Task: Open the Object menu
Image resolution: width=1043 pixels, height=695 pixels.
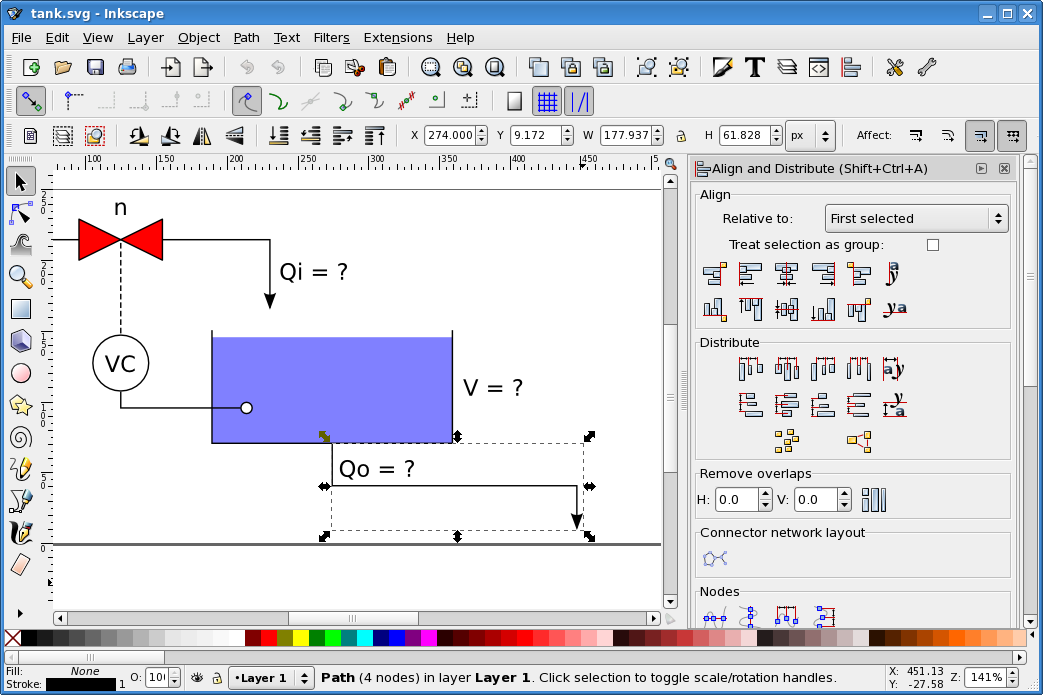Action: [199, 38]
